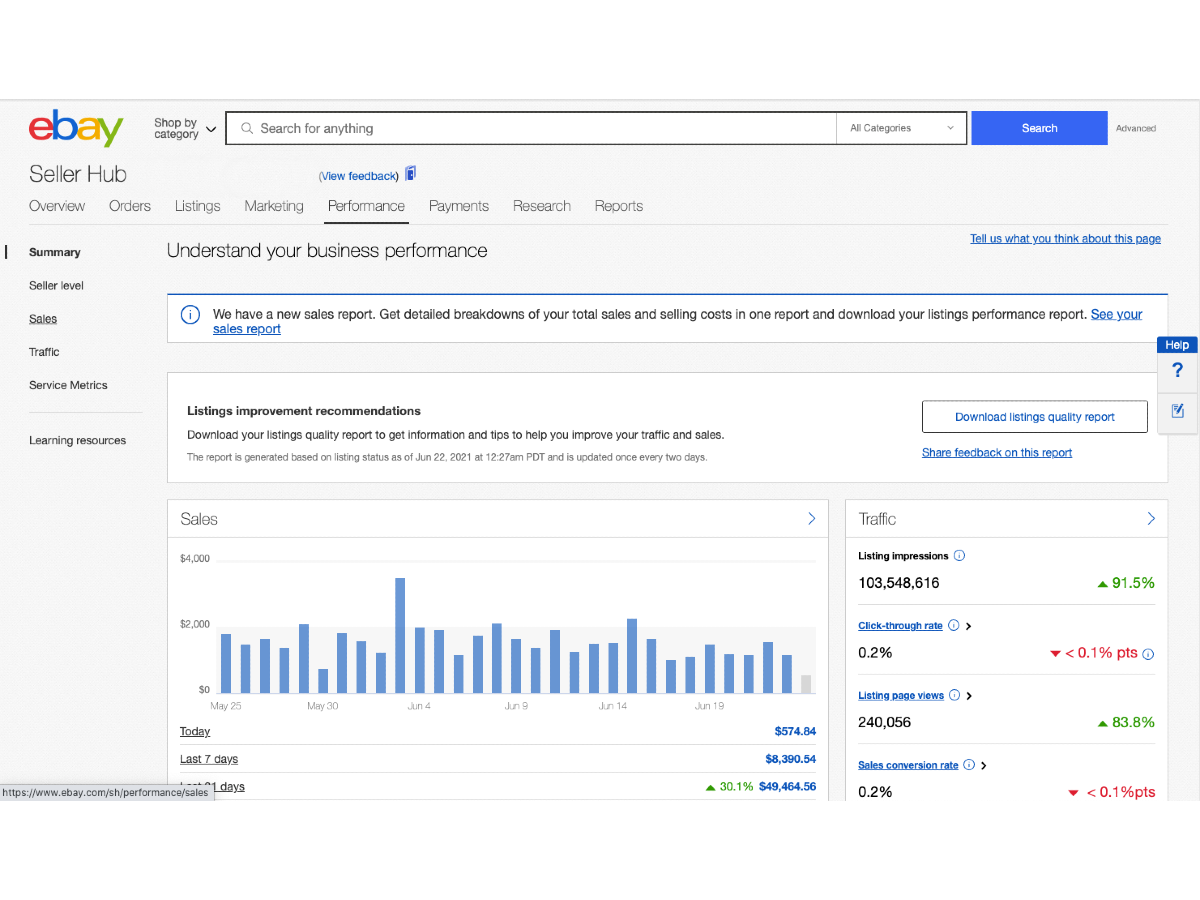Switch to the Marketing tab

coord(274,206)
